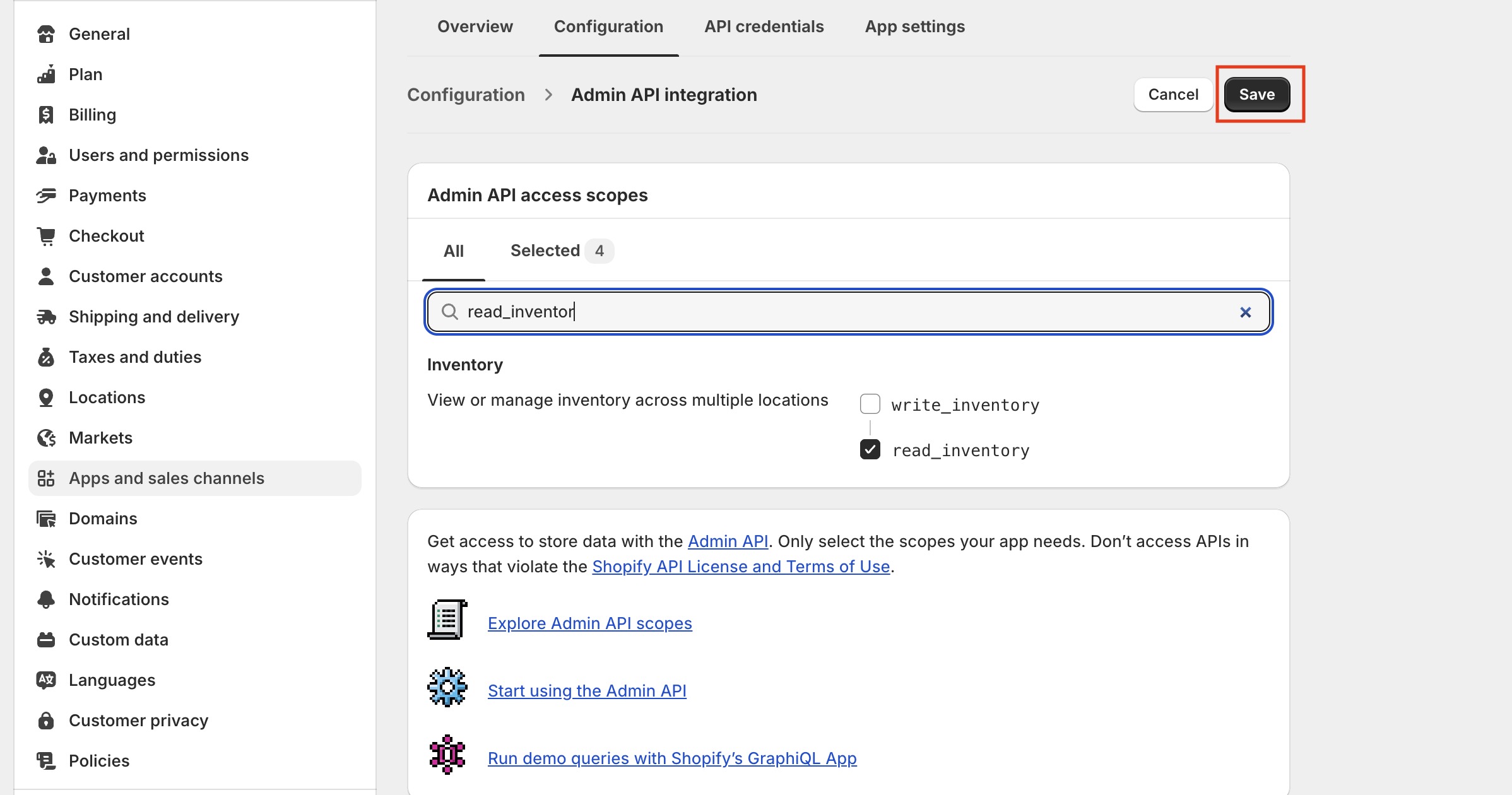This screenshot has width=1512, height=795.
Task: Click the Notifications bell icon
Action: 46,599
